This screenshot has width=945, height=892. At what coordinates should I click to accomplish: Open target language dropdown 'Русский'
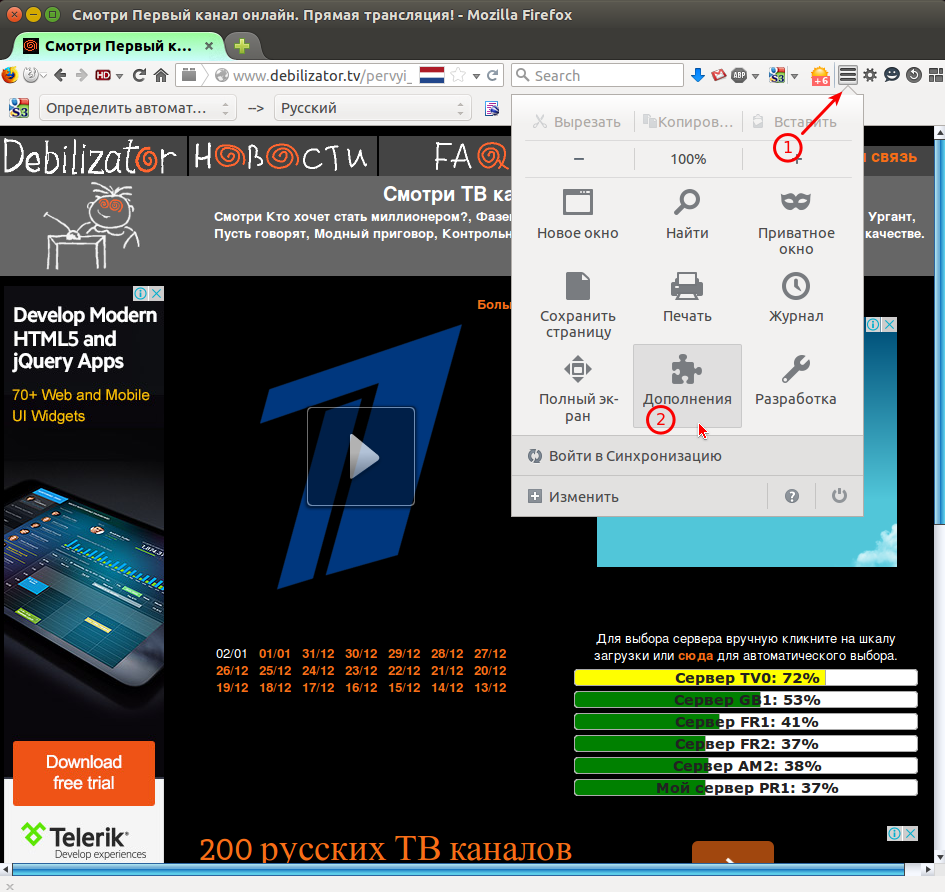(x=372, y=108)
